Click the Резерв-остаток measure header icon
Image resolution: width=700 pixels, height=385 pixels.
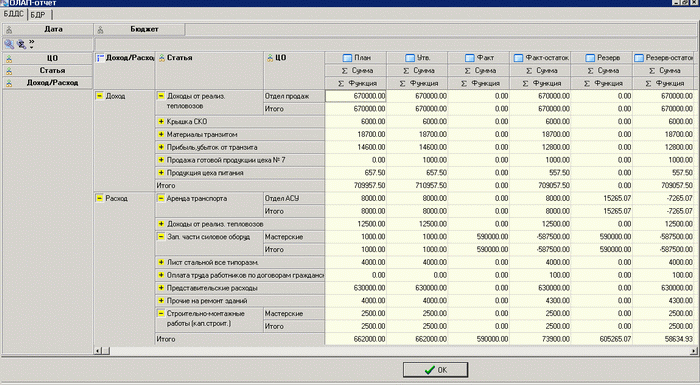[639, 58]
